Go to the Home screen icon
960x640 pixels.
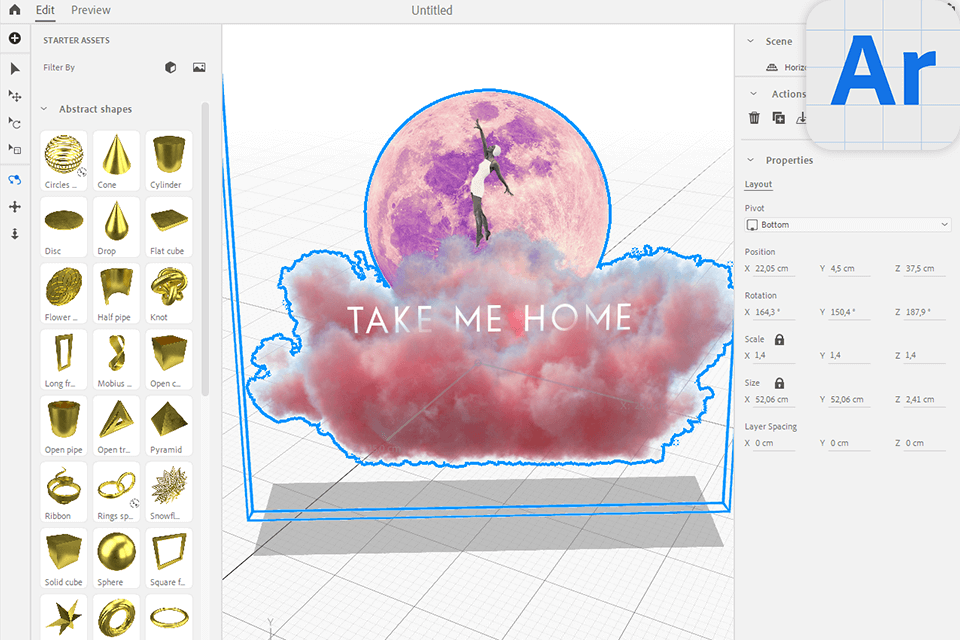point(15,10)
